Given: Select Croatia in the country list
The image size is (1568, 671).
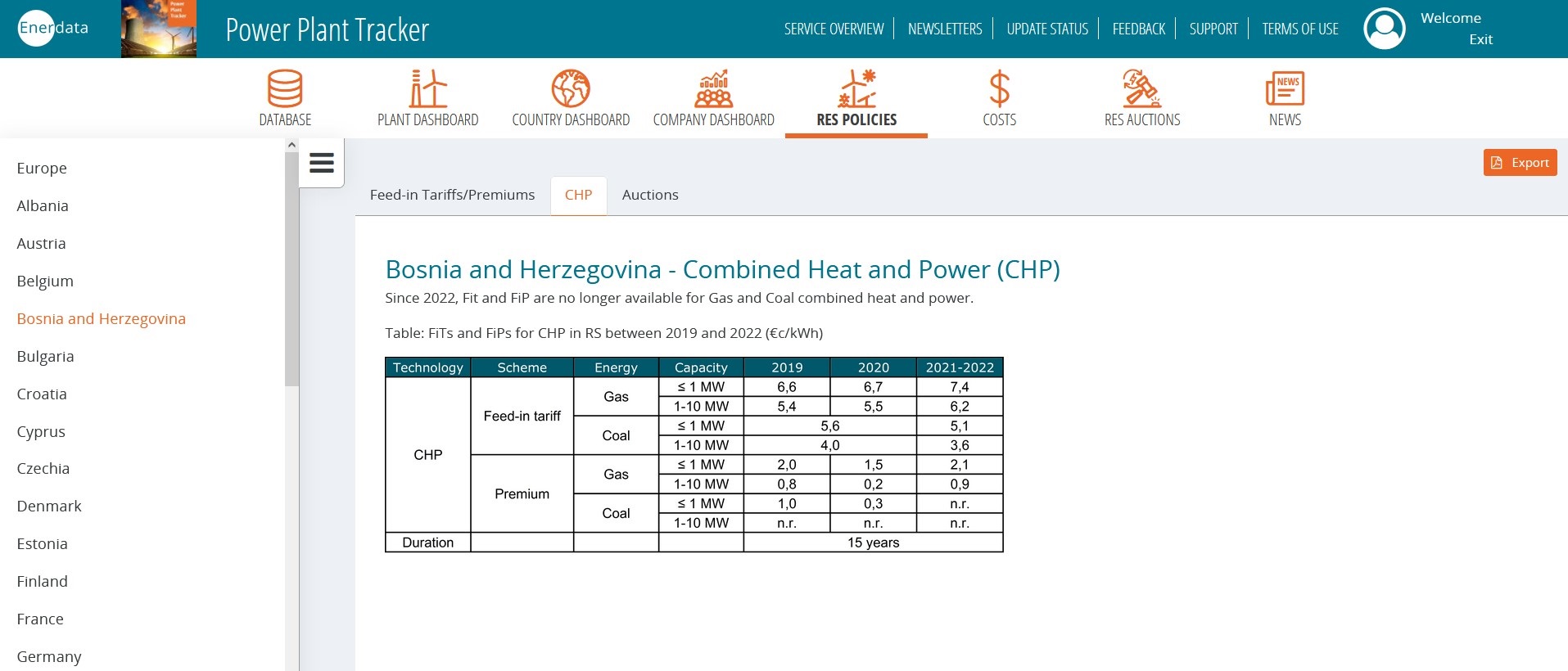Looking at the screenshot, I should click(42, 394).
